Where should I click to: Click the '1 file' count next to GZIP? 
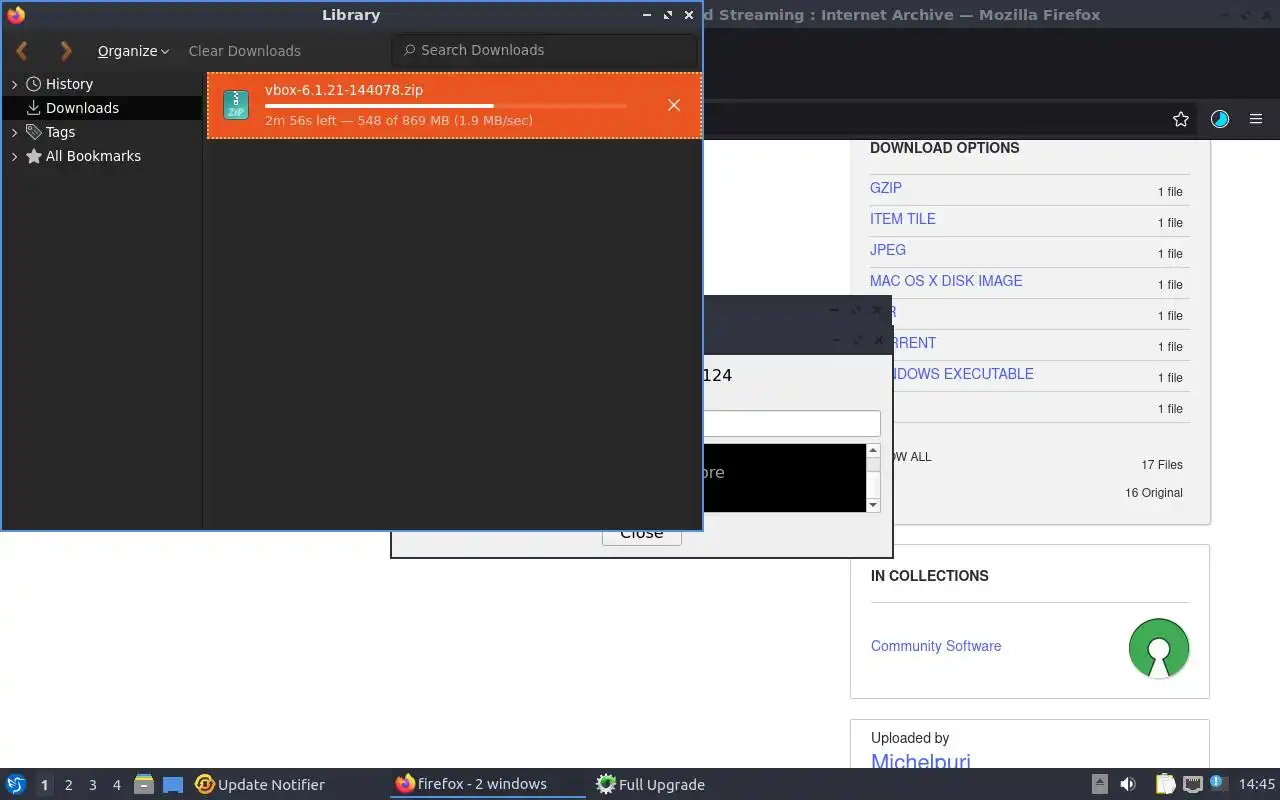[x=1170, y=192]
